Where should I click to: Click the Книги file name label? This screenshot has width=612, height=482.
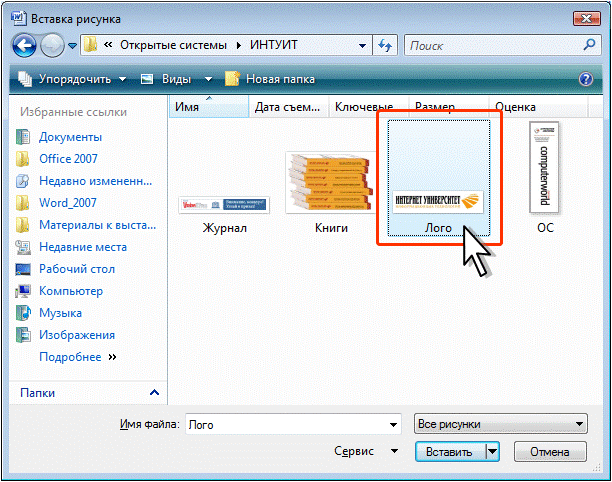(x=331, y=228)
